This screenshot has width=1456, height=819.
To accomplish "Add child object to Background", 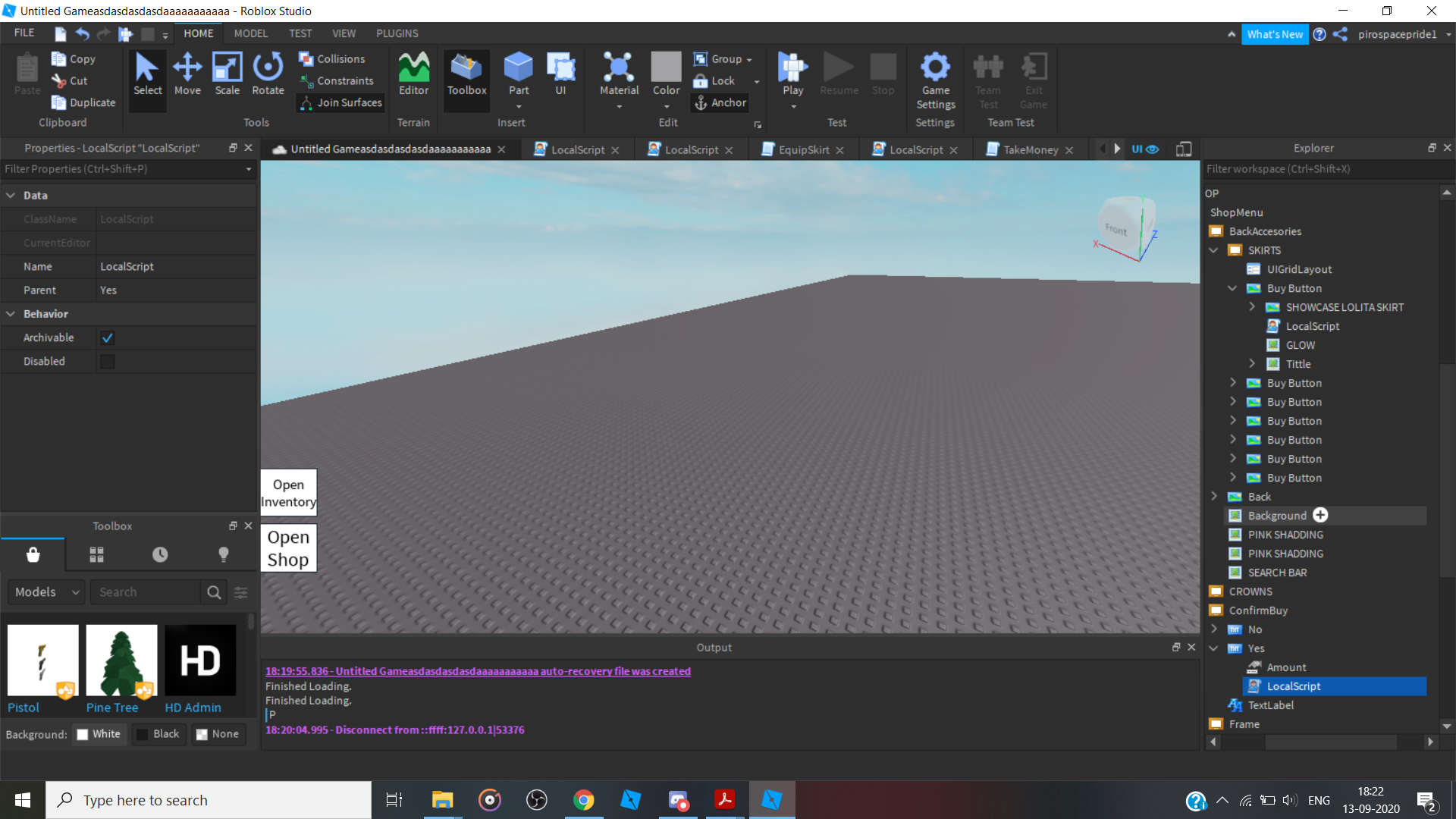I will point(1320,515).
